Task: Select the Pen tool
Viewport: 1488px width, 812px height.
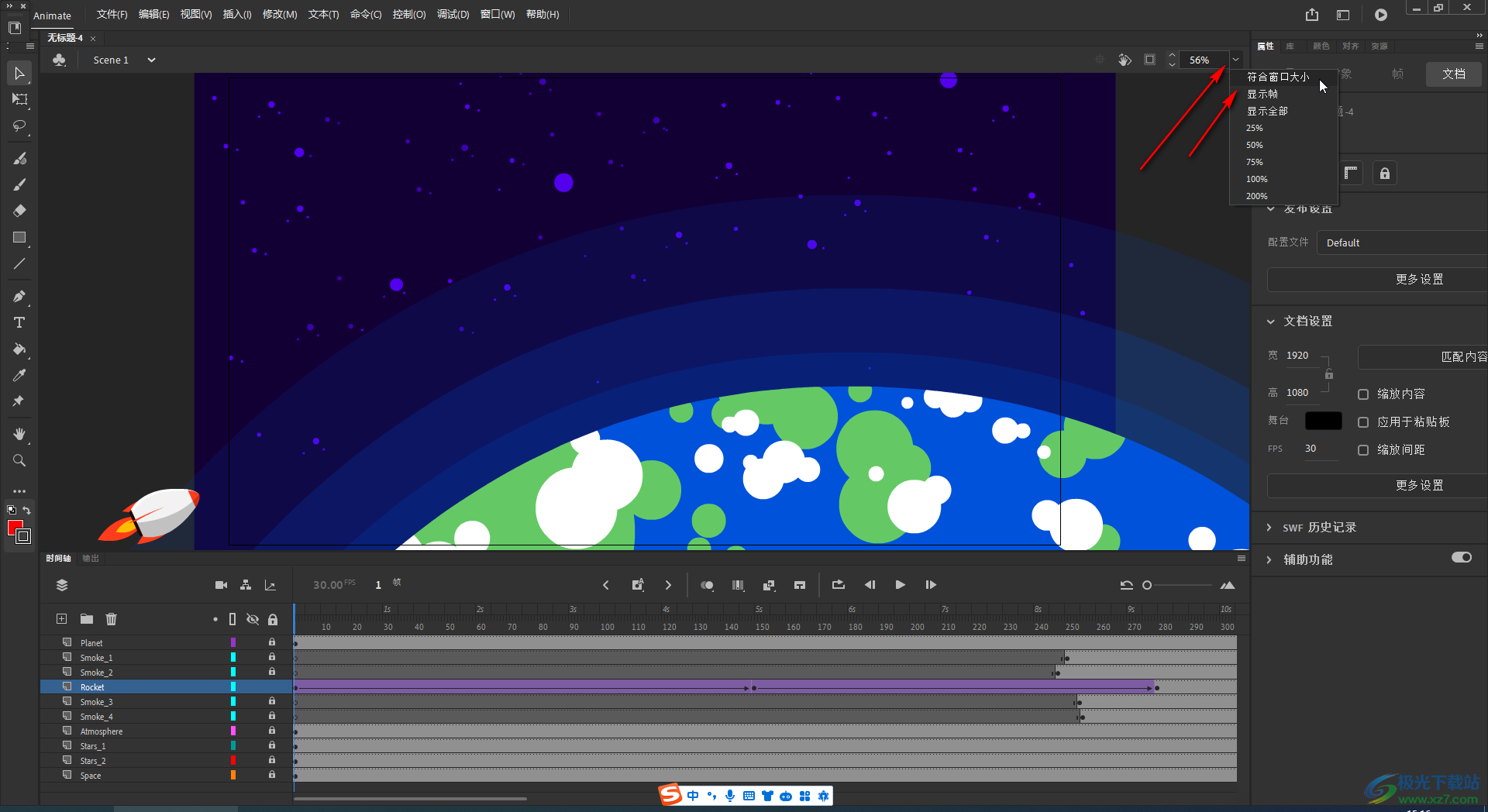Action: [19, 296]
